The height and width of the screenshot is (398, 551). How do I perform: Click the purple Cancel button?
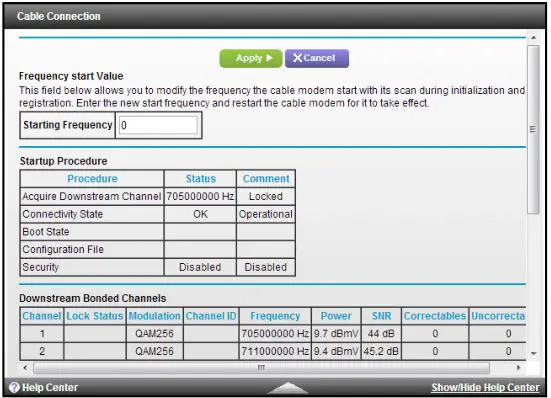tap(317, 58)
